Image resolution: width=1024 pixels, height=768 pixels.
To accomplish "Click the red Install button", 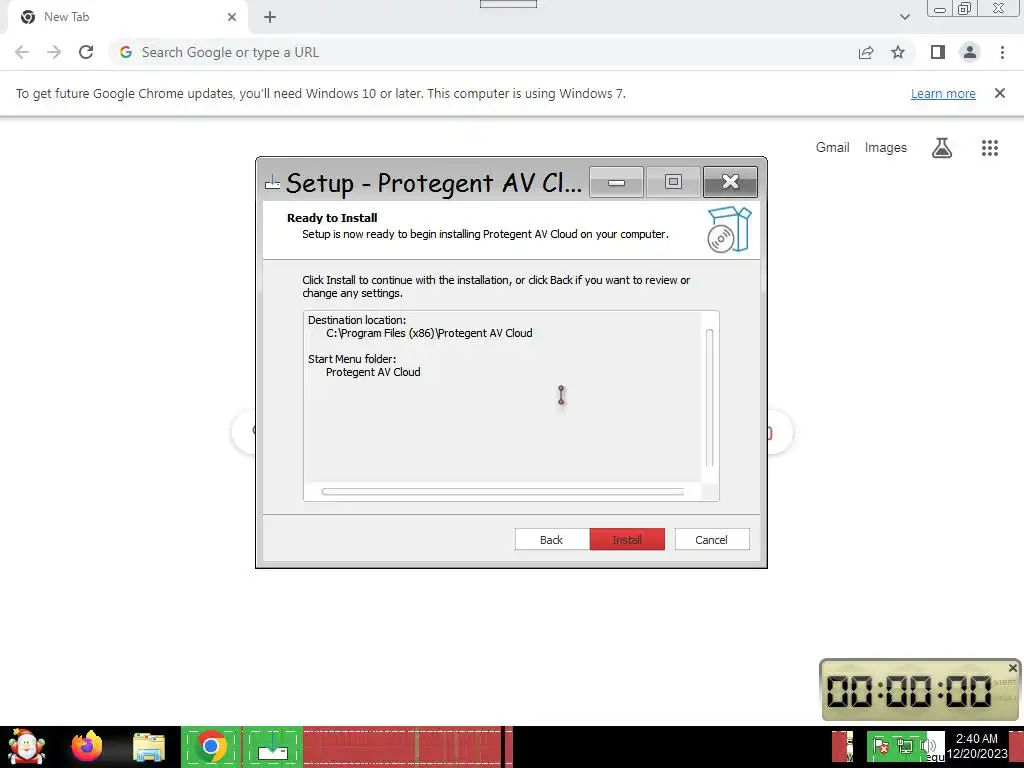I will [x=627, y=539].
